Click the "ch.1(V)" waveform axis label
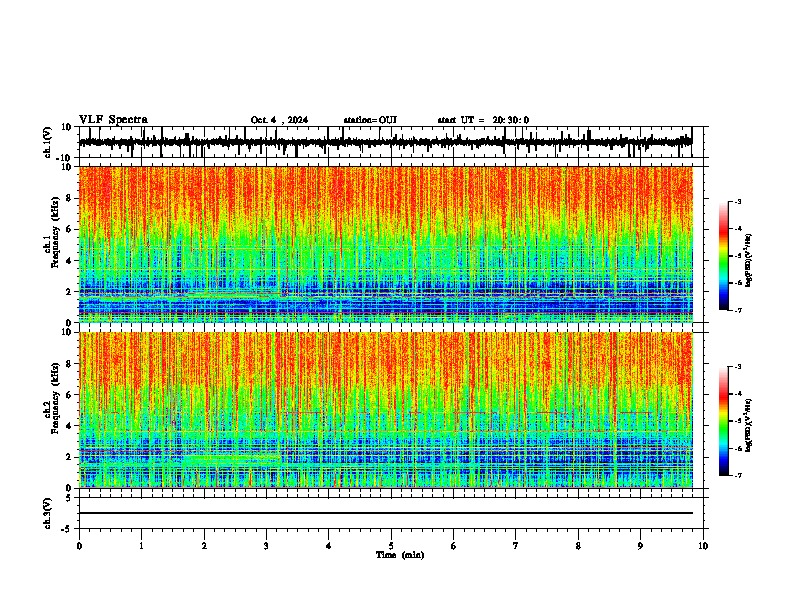This screenshot has width=792, height=612. point(48,142)
